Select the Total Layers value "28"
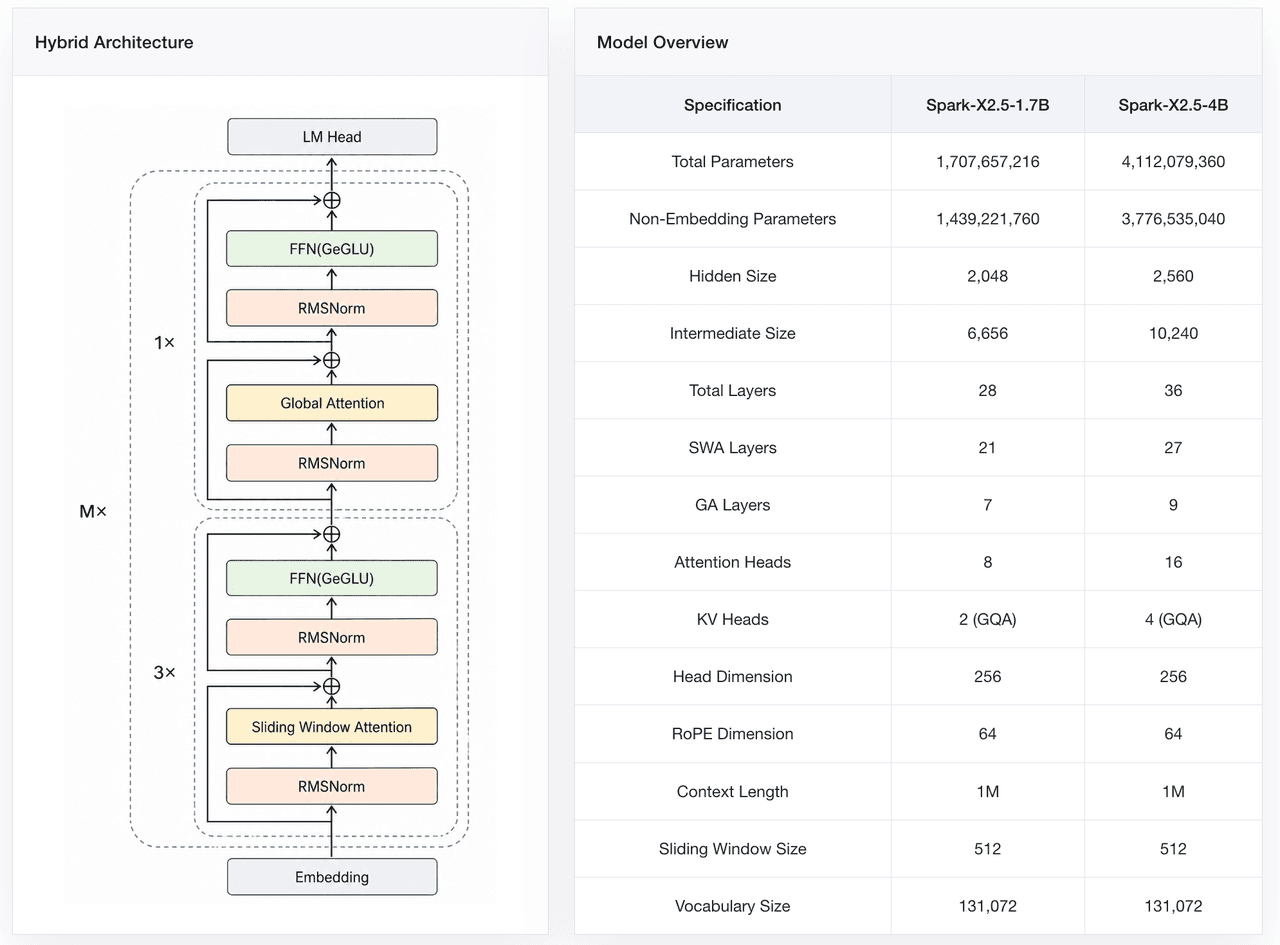The image size is (1280, 945). tap(988, 390)
